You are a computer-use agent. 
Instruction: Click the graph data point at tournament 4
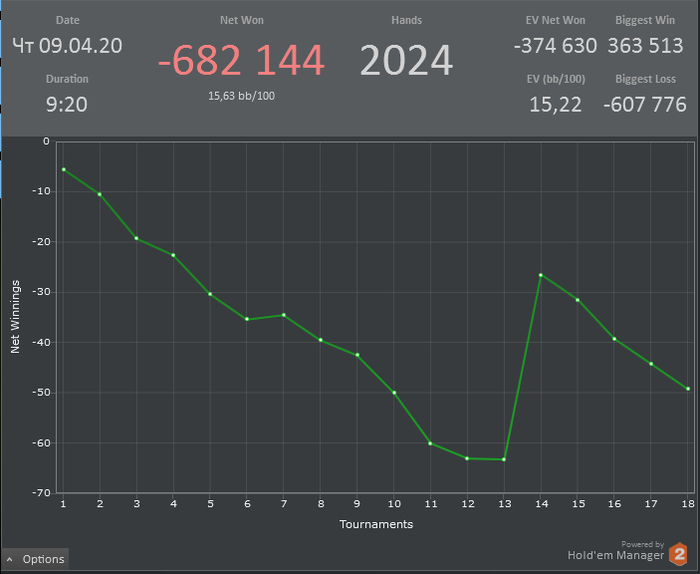[x=173, y=255]
